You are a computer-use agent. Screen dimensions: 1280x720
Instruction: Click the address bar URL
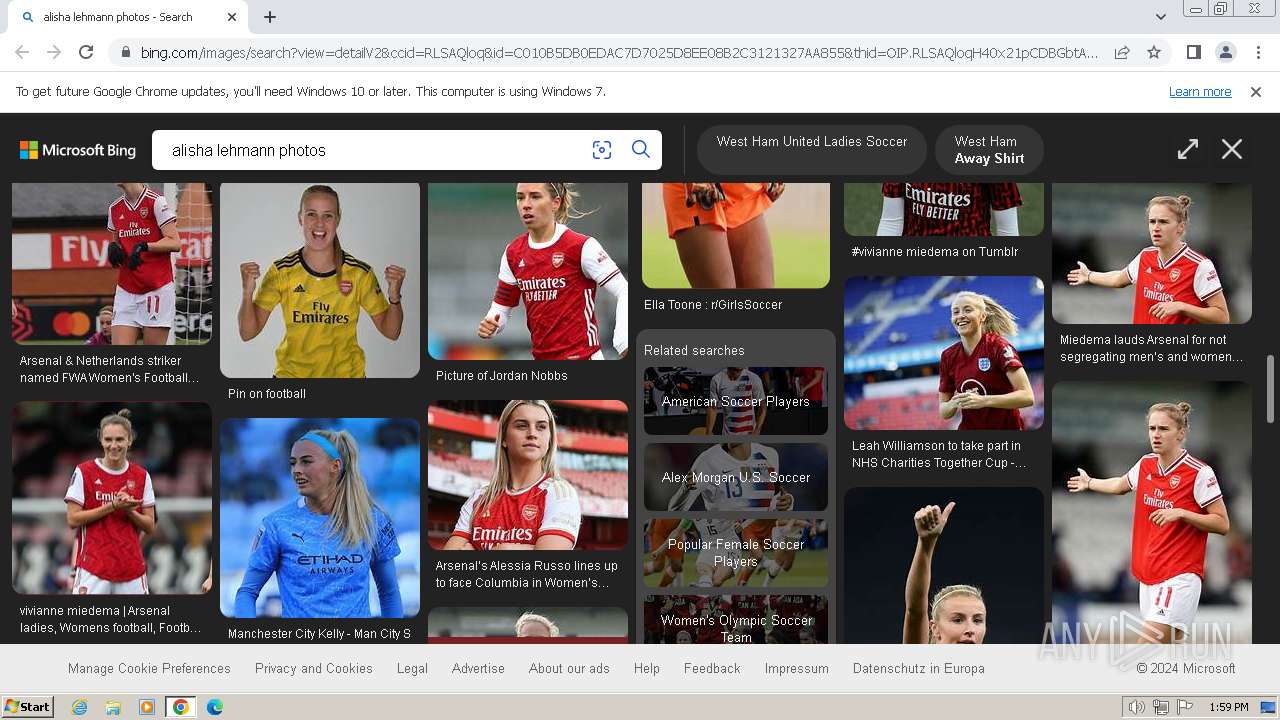tap(618, 52)
